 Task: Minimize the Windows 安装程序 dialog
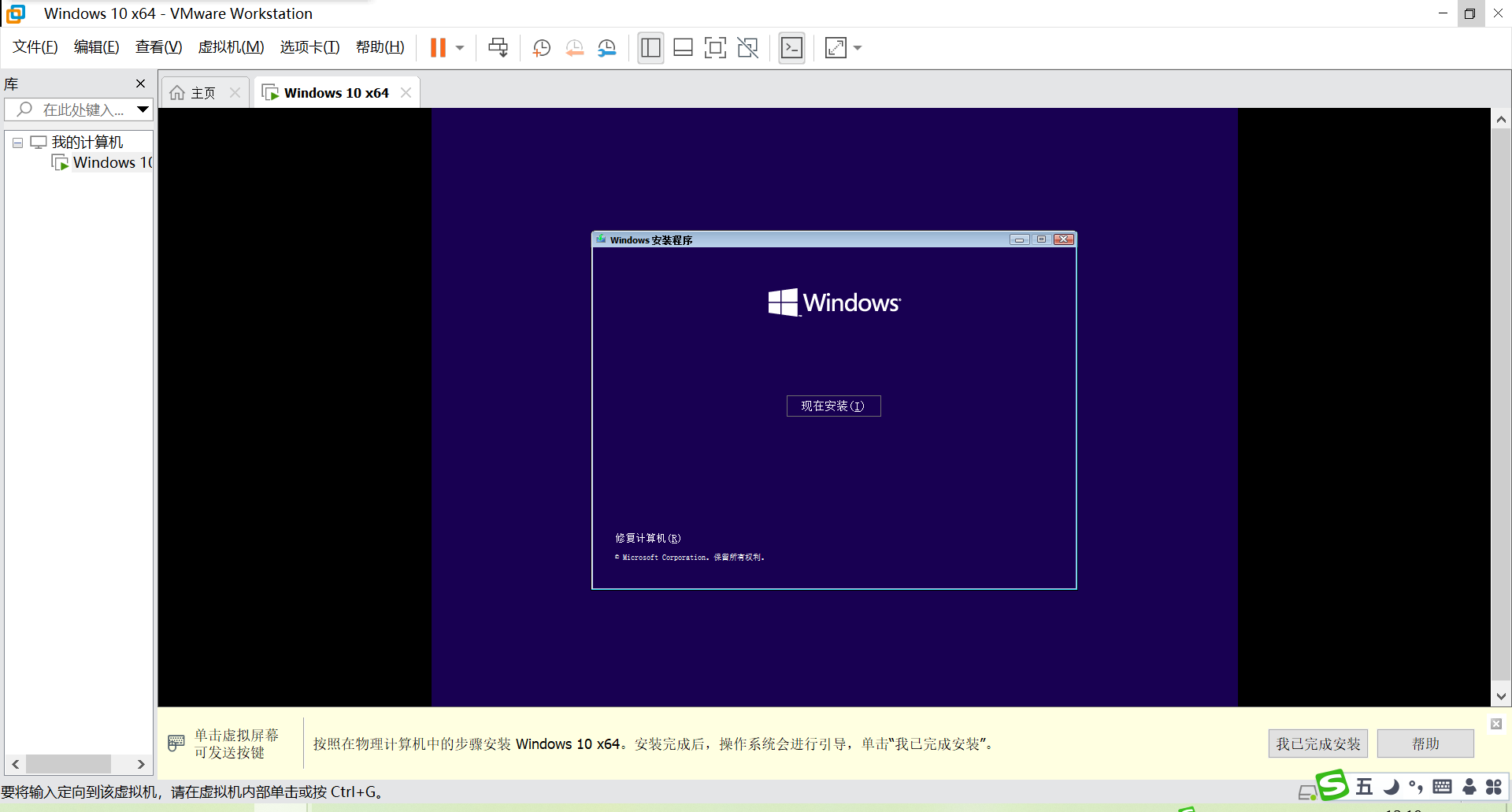1020,239
